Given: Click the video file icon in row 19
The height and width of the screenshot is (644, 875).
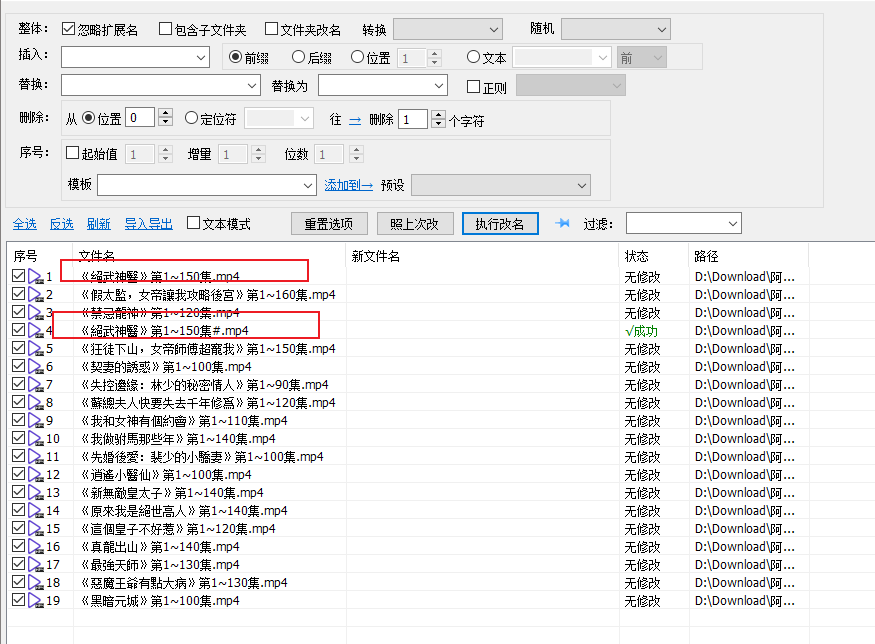Looking at the screenshot, I should click(x=36, y=601).
